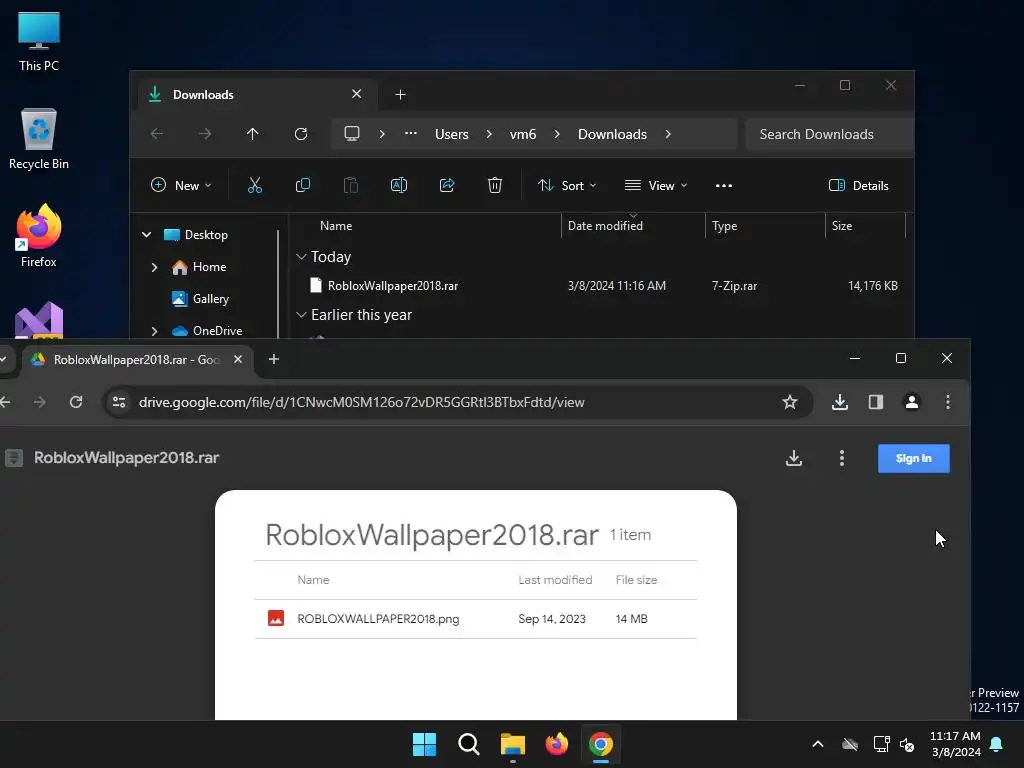Screen dimensions: 1024x768
Task: Toggle the Details pane in Explorer
Action: [x=859, y=185]
